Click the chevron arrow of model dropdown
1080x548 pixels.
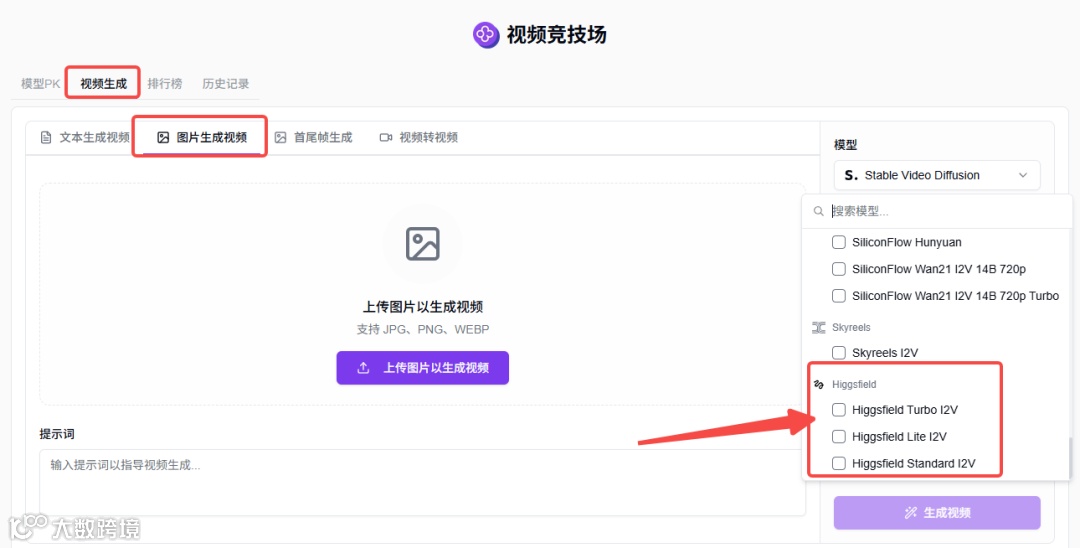click(1023, 176)
